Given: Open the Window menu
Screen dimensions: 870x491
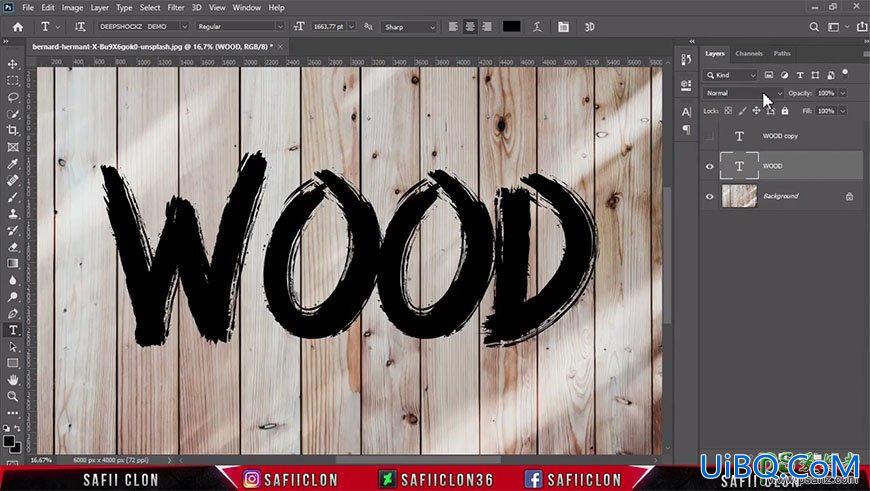Looking at the screenshot, I should tap(246, 8).
